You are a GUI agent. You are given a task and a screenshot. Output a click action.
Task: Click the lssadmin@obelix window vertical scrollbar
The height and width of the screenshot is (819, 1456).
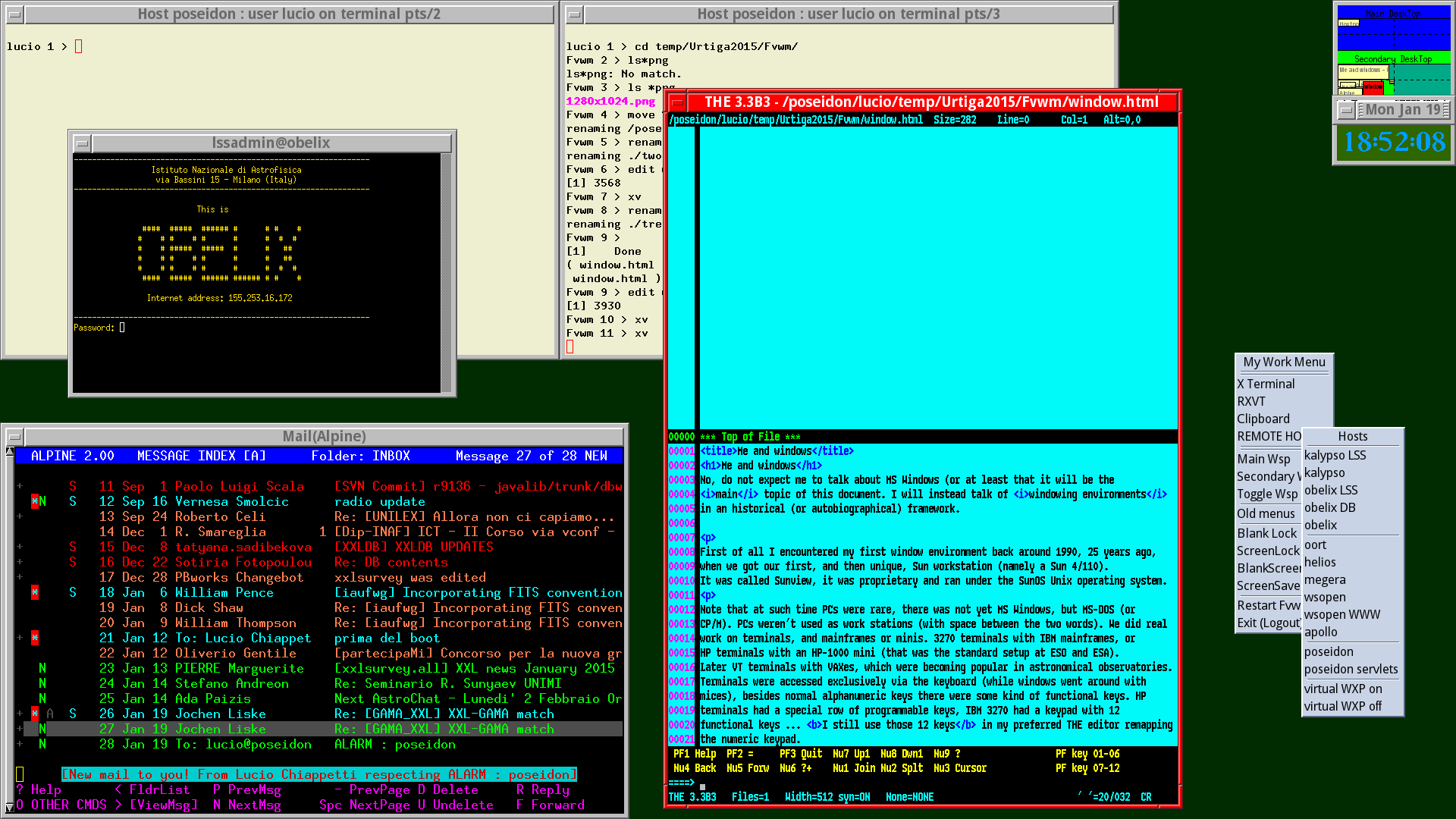(447, 273)
